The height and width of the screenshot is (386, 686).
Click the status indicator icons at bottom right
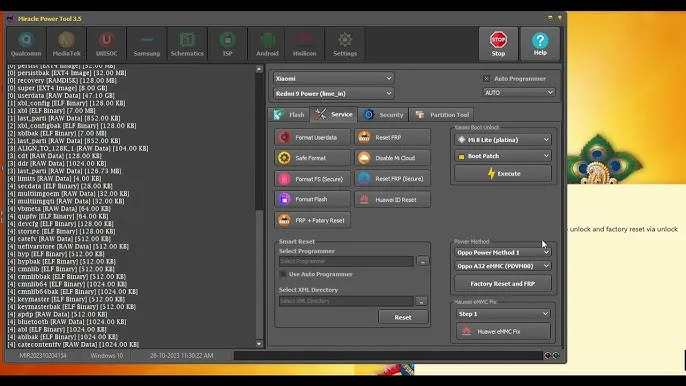pos(552,355)
